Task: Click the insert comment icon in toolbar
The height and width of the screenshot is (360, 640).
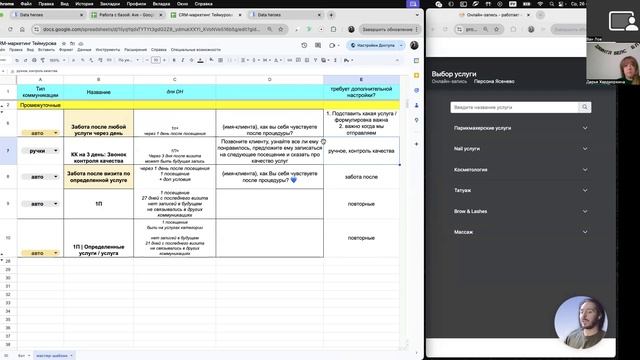Action: (x=298, y=60)
